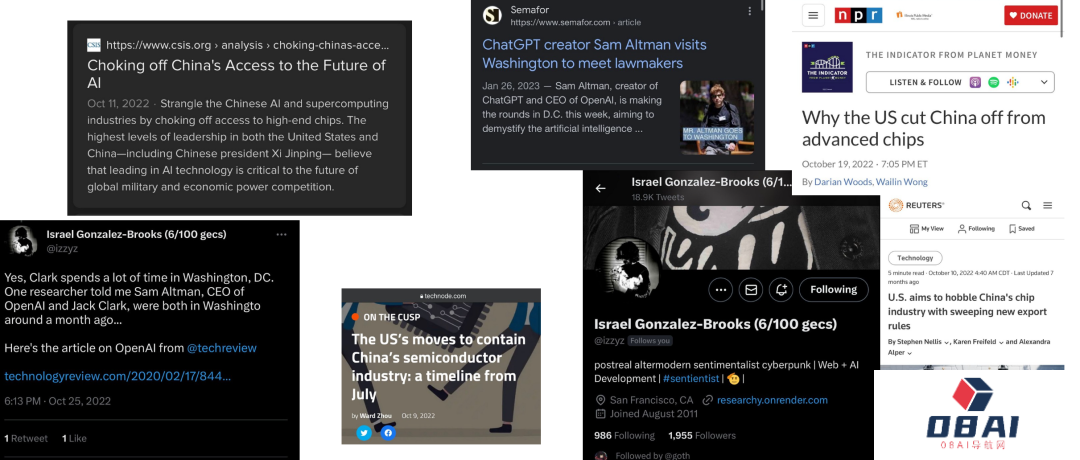The image size is (1080, 460).
Task: Turn on notifications with the bell icon
Action: (781, 290)
